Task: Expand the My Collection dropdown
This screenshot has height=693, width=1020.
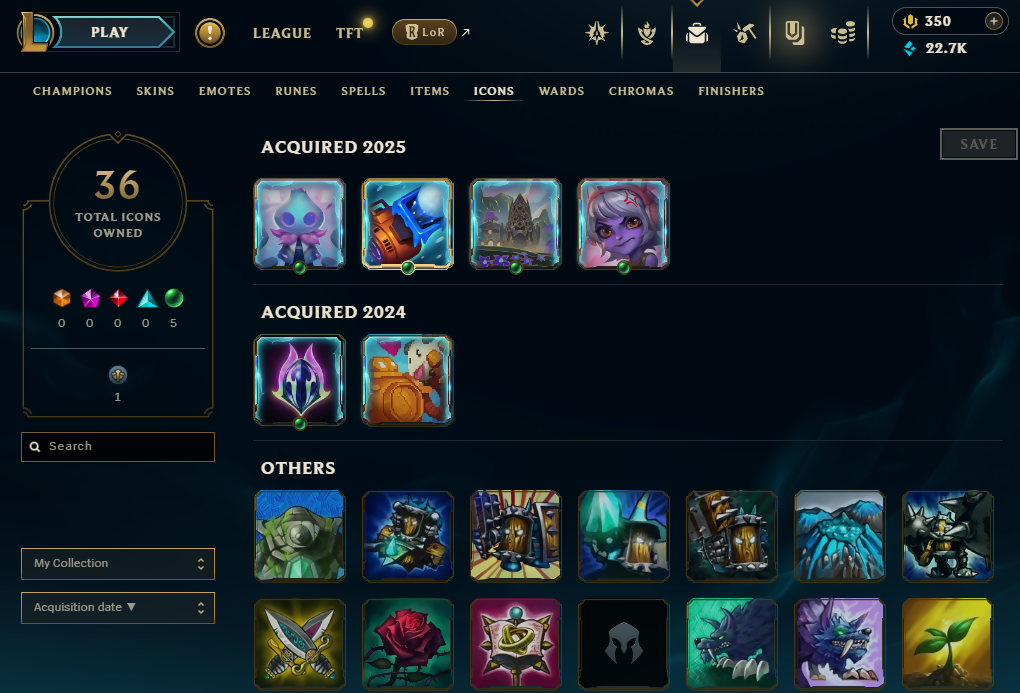Action: [x=118, y=564]
